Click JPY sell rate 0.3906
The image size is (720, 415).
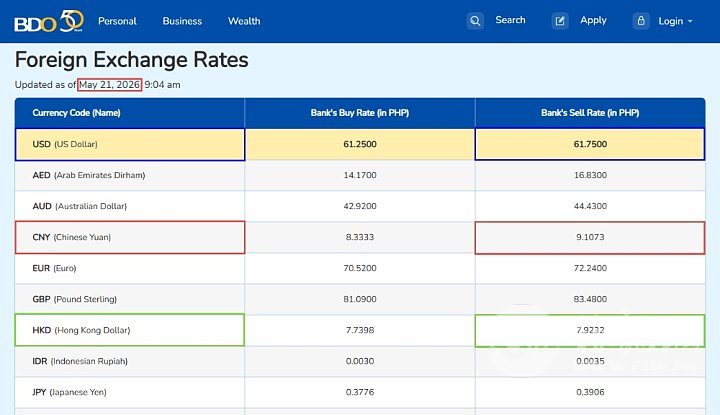(x=590, y=392)
